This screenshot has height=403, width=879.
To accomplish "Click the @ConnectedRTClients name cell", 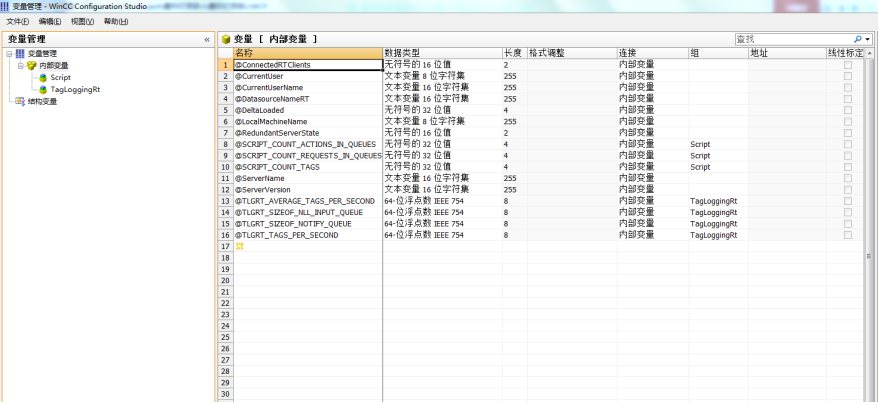I will pos(308,65).
